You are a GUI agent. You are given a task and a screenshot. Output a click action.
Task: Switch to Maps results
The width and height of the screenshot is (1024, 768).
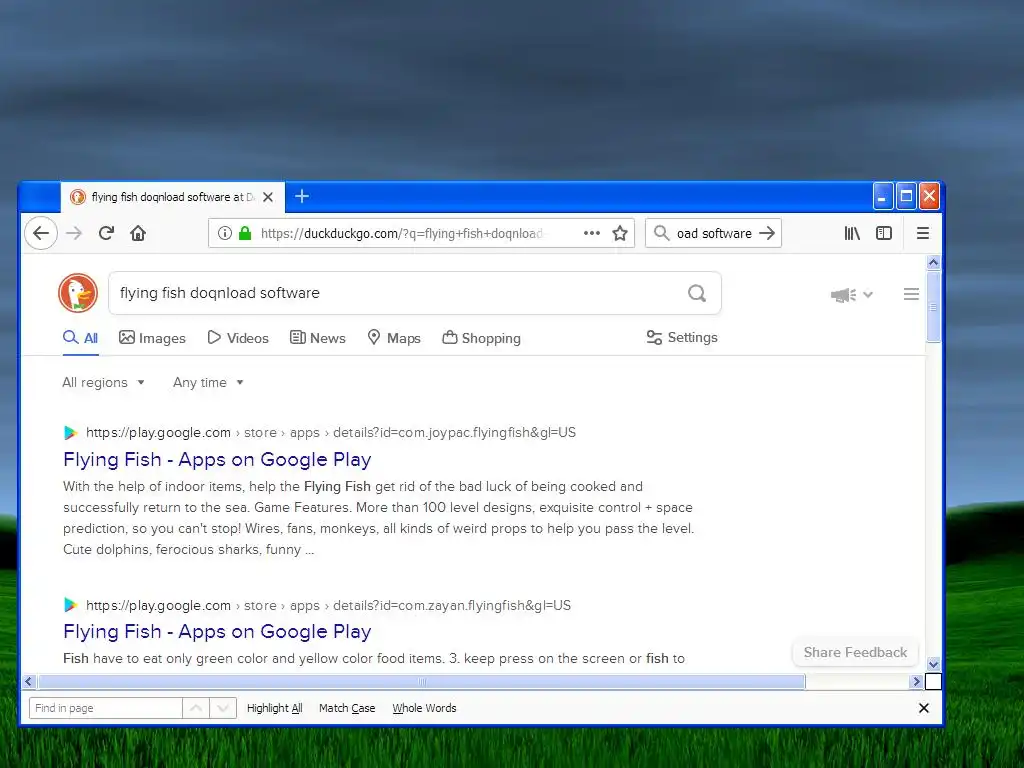click(394, 338)
